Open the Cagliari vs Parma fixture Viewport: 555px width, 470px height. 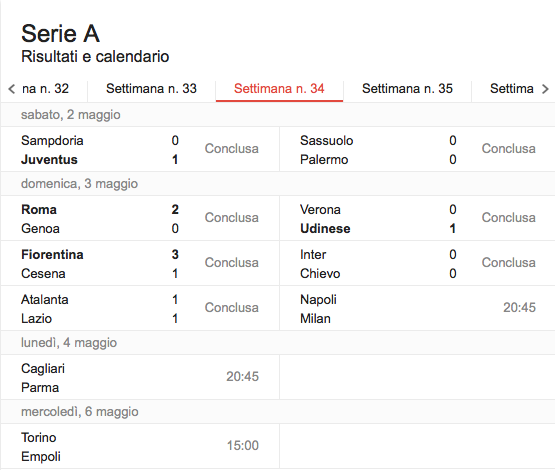point(140,377)
